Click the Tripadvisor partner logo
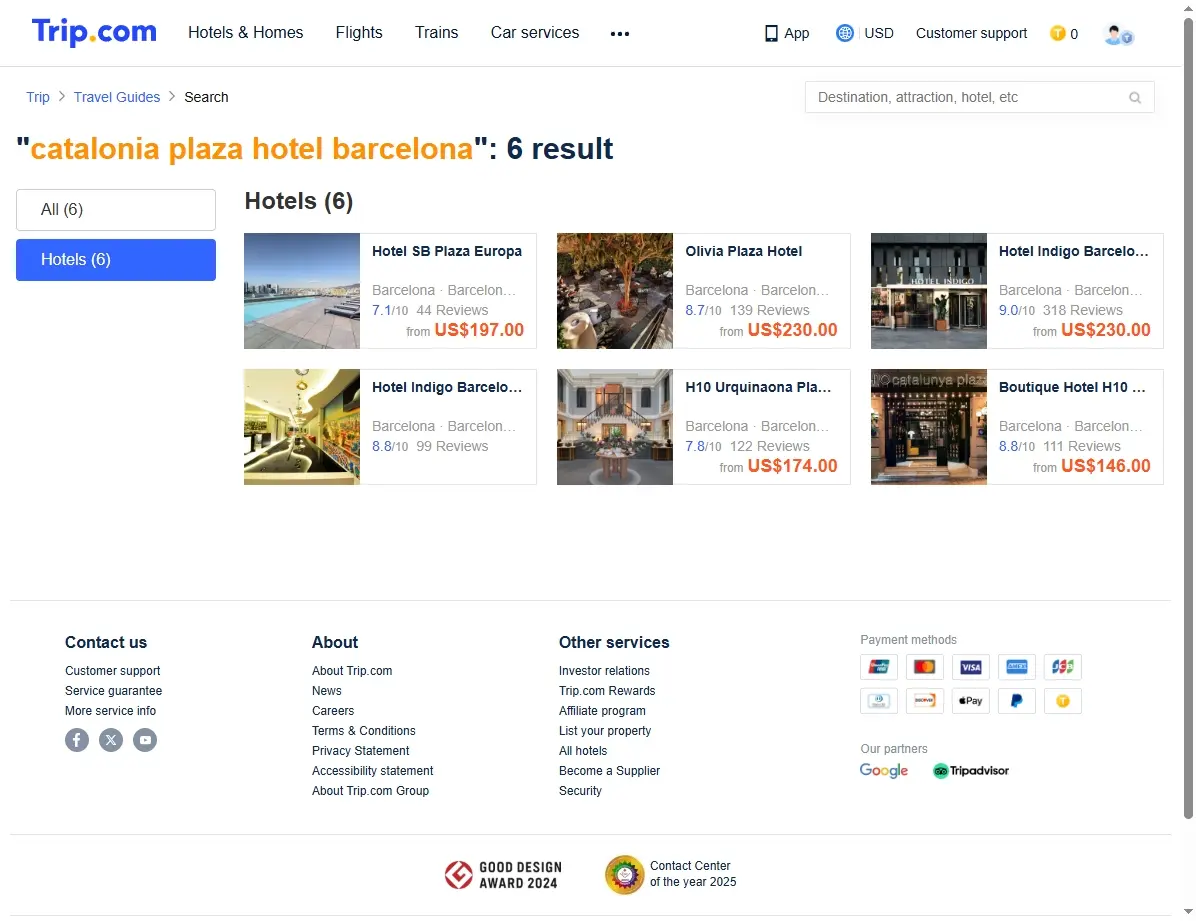The image size is (1196, 921). click(x=971, y=771)
